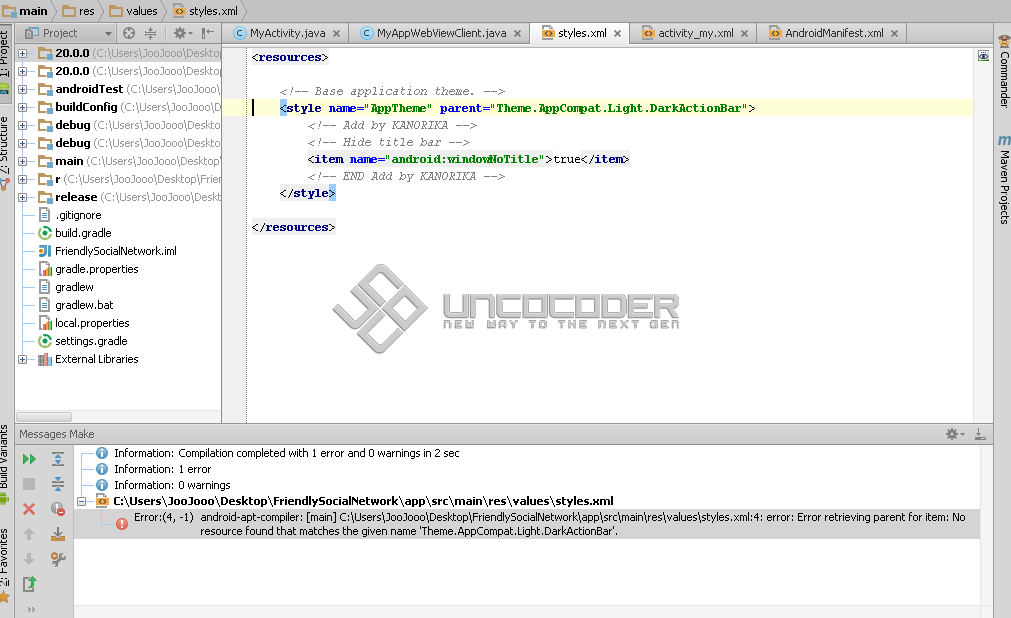Show more Messages toolbar actions (>>)
This screenshot has width=1011, height=618.
tap(30, 609)
